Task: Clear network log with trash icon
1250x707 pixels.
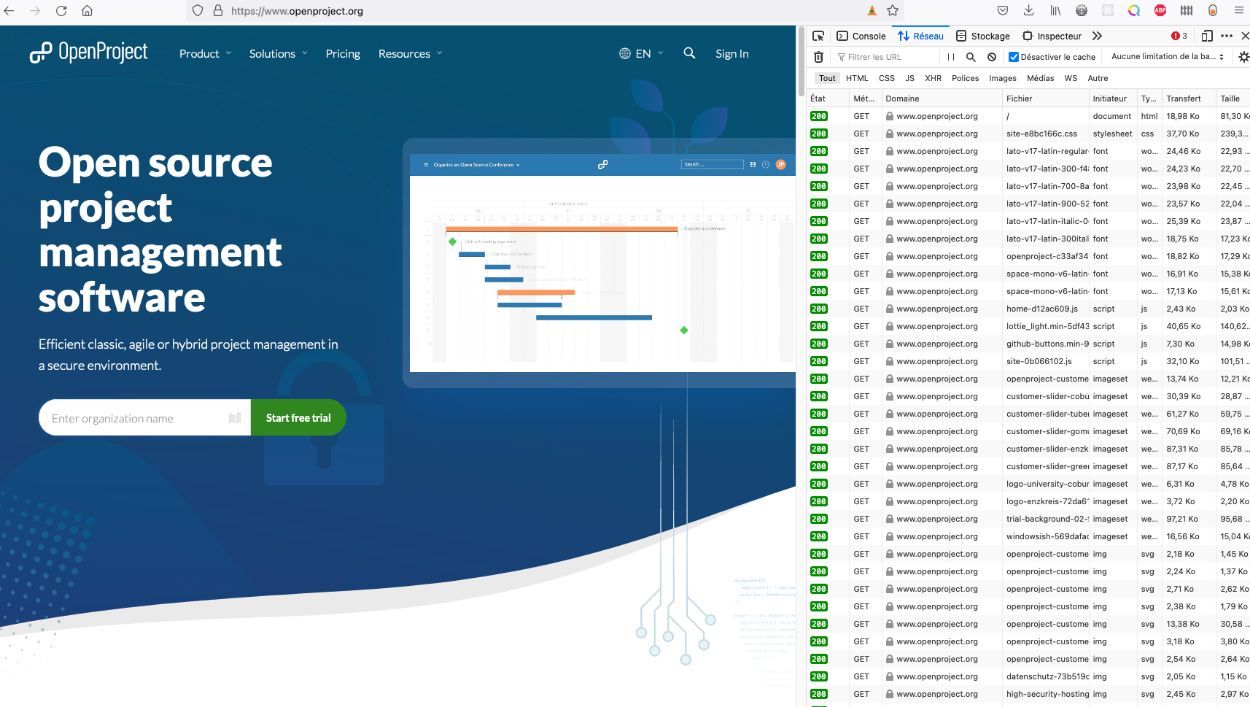Action: [x=818, y=57]
